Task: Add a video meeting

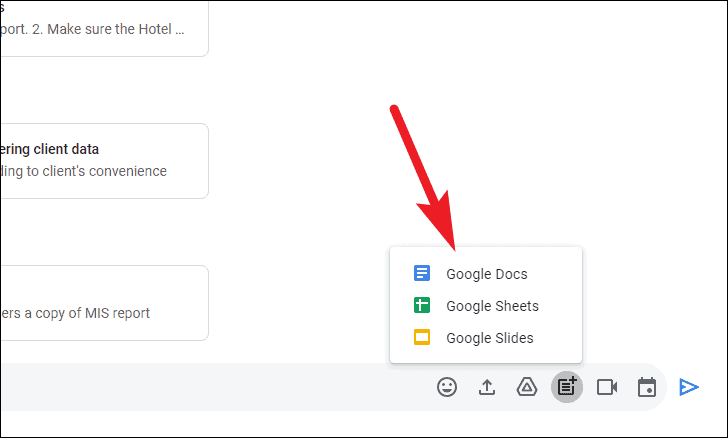Action: (x=607, y=387)
